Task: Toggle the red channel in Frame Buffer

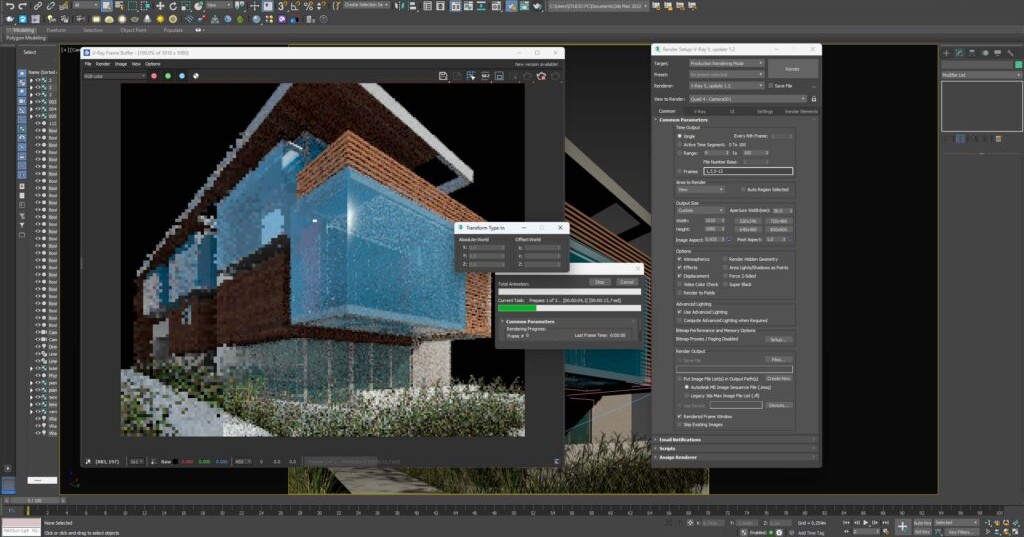Action: click(x=154, y=76)
